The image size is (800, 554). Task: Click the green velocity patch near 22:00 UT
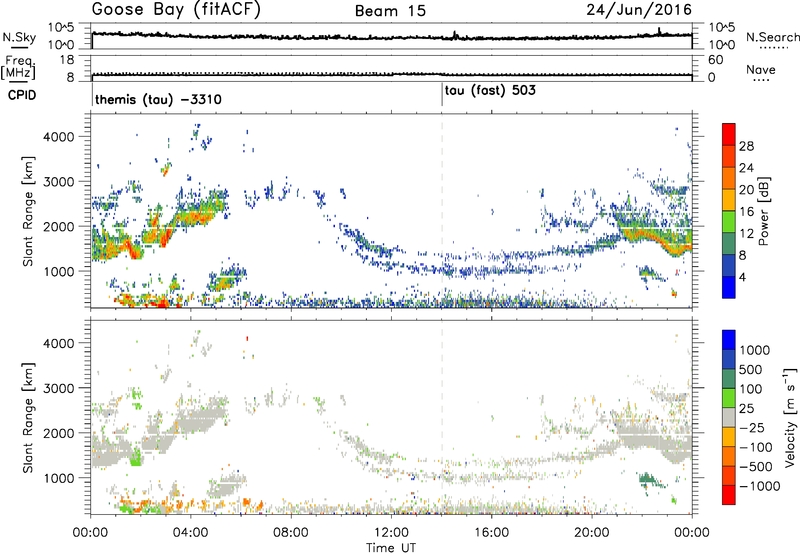pos(650,480)
